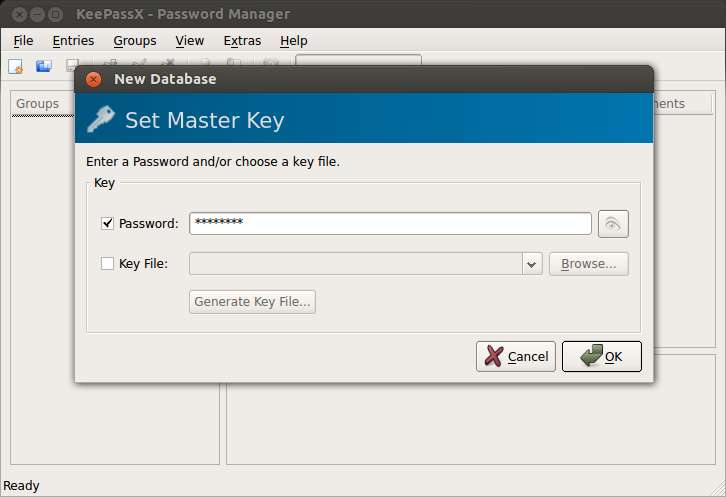Click the Key File path combo box field
This screenshot has height=497, width=726.
click(x=356, y=264)
